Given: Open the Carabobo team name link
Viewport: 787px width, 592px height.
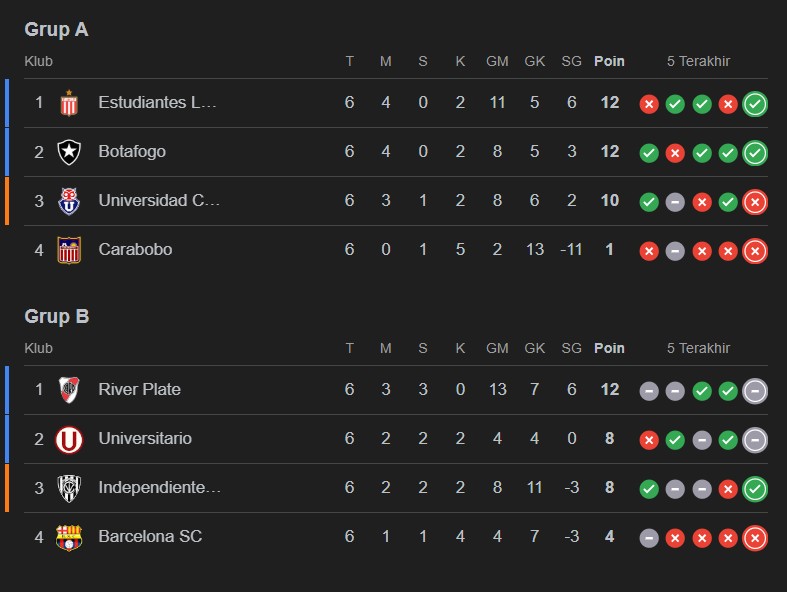Looking at the screenshot, I should [135, 250].
